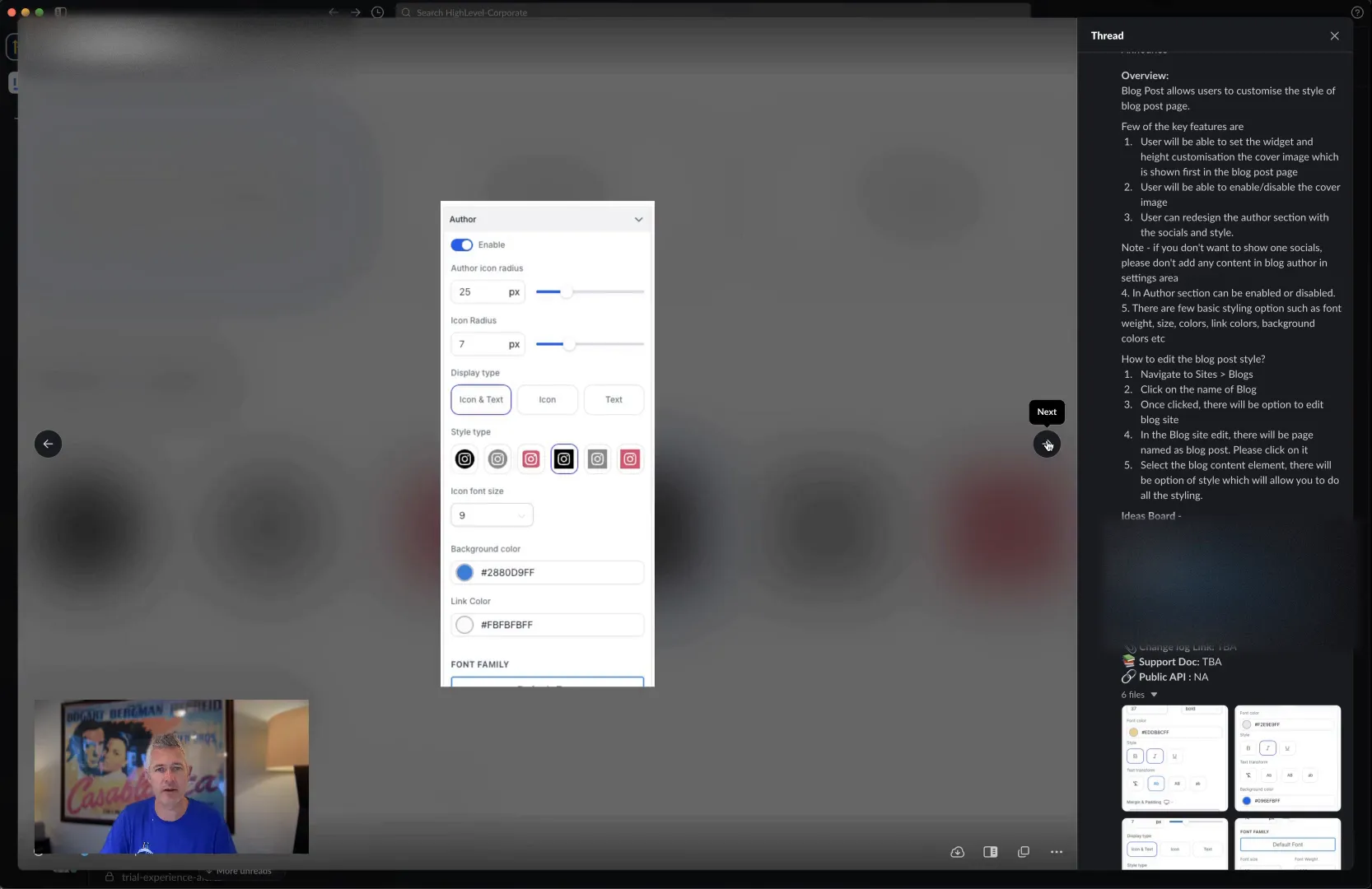The image size is (1372, 889).
Task: Open the help question mark icon
Action: pyautogui.click(x=1357, y=12)
